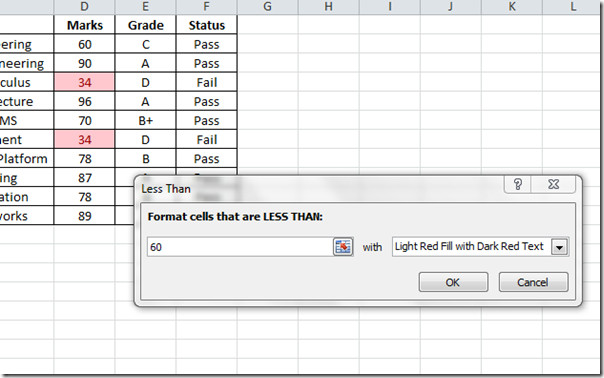Click the Grade cell showing B

146,159
